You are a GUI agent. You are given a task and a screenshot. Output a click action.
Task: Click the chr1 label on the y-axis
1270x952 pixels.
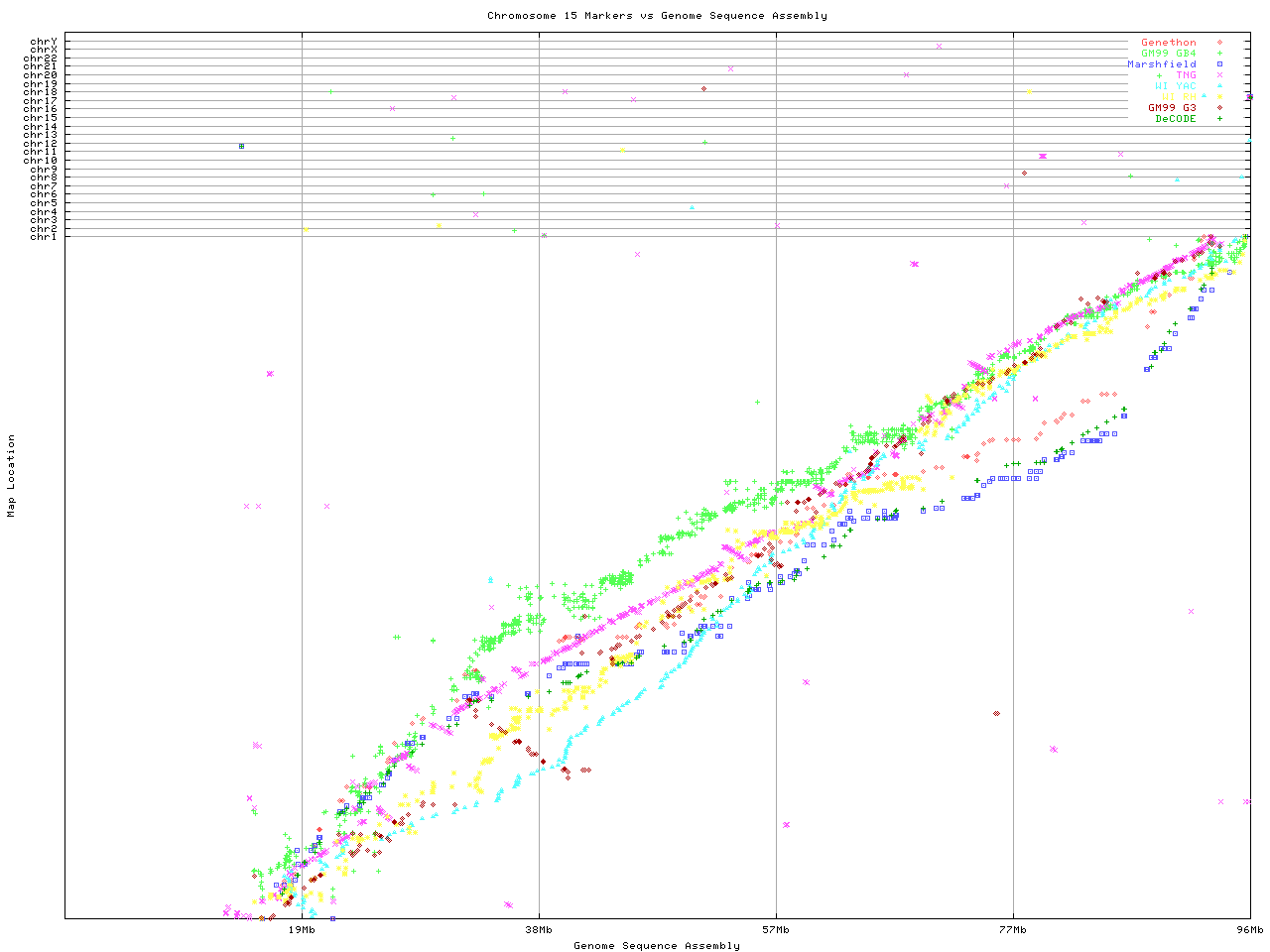[44, 236]
